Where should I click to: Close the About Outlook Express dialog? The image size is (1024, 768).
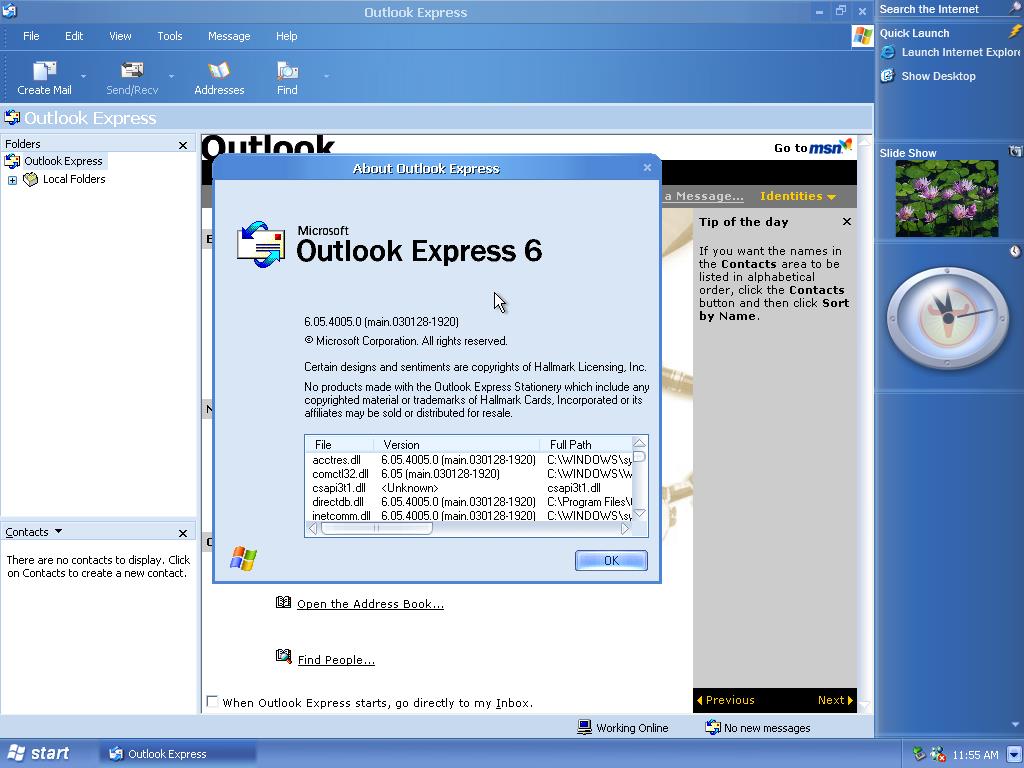point(647,168)
